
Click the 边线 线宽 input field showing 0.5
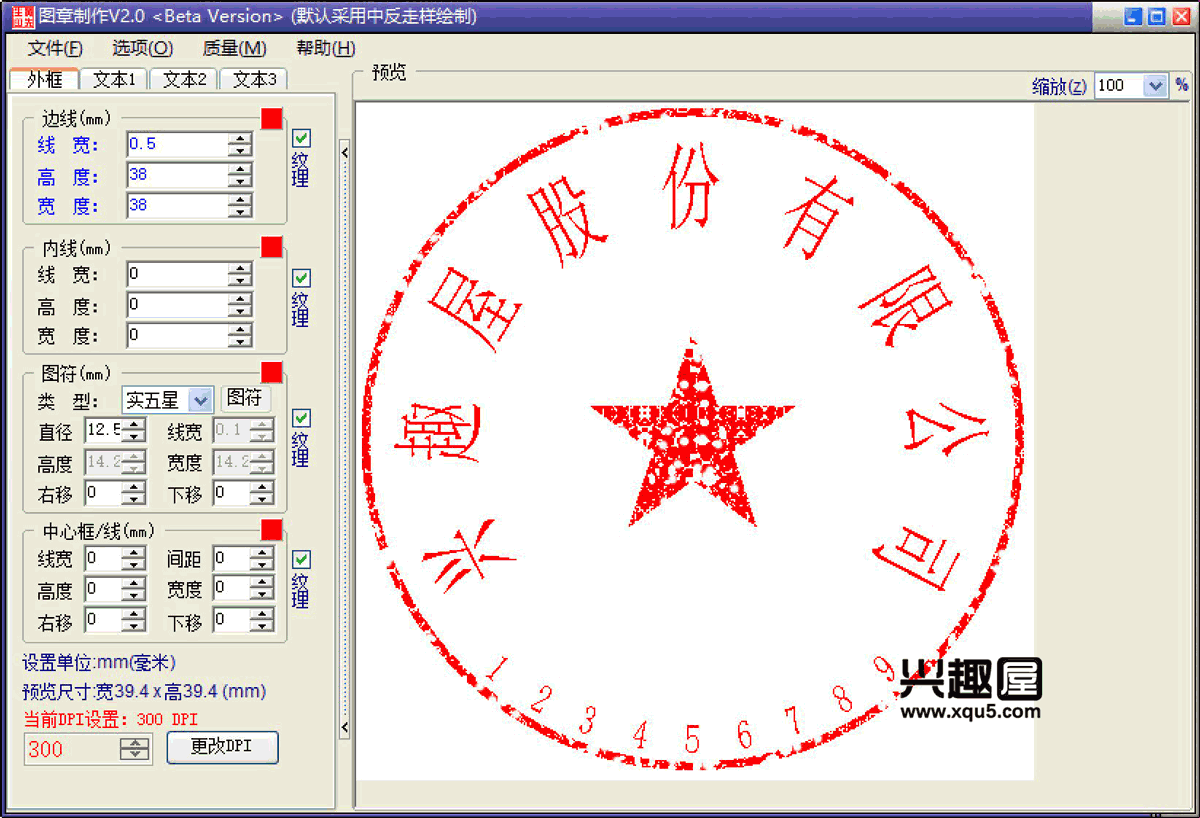177,144
